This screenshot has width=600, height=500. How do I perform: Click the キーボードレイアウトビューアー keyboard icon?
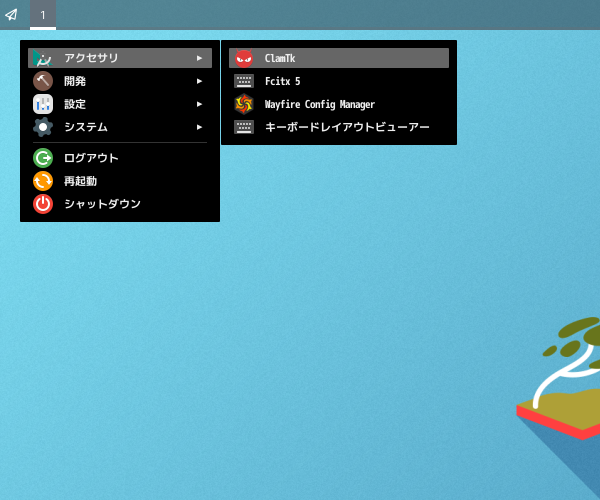244,127
